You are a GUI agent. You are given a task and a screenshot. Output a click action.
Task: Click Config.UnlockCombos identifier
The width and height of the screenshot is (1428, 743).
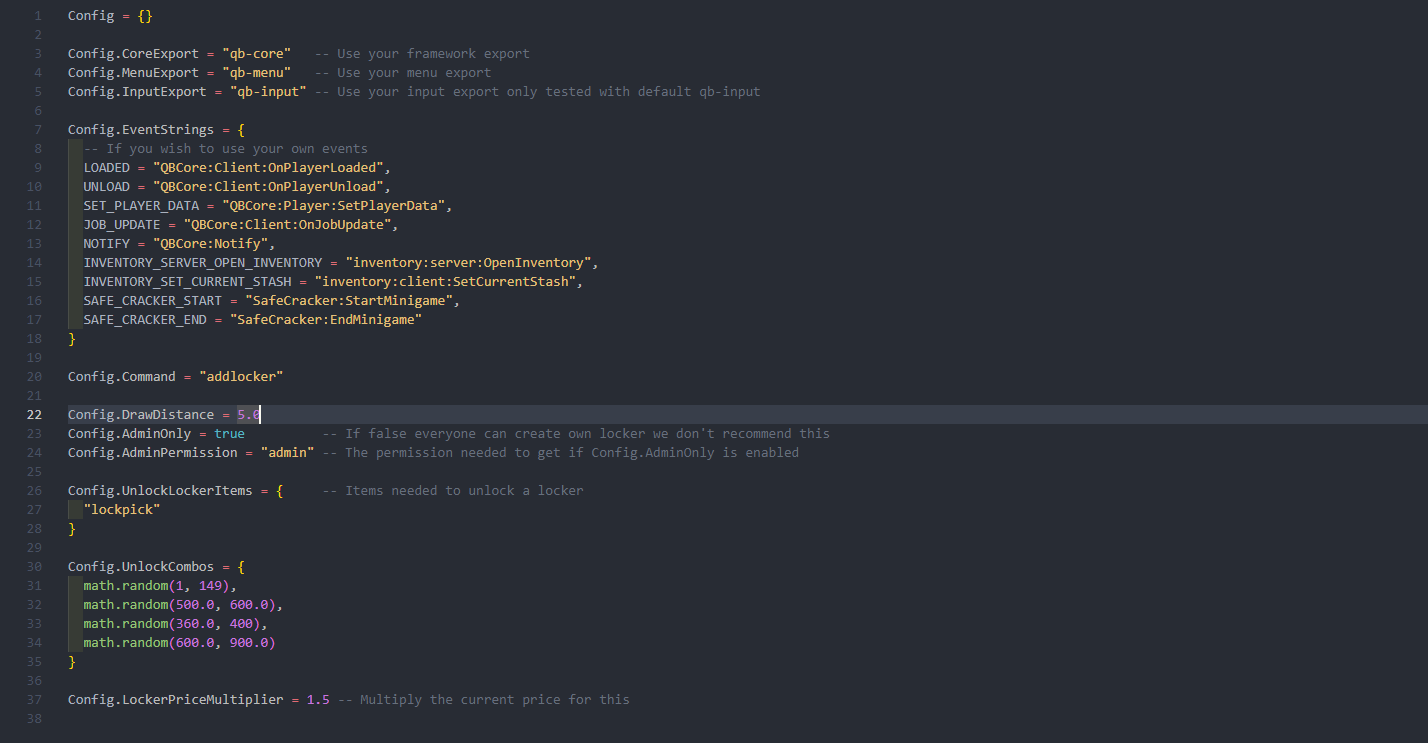[x=141, y=567]
